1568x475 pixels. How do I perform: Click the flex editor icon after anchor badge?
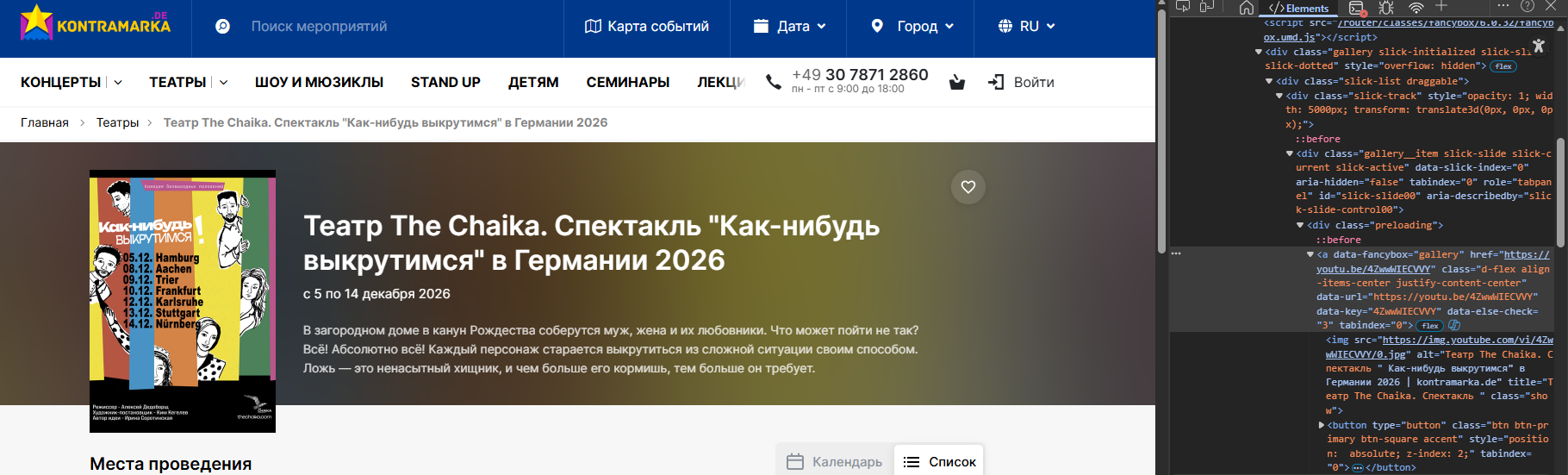tap(1454, 326)
